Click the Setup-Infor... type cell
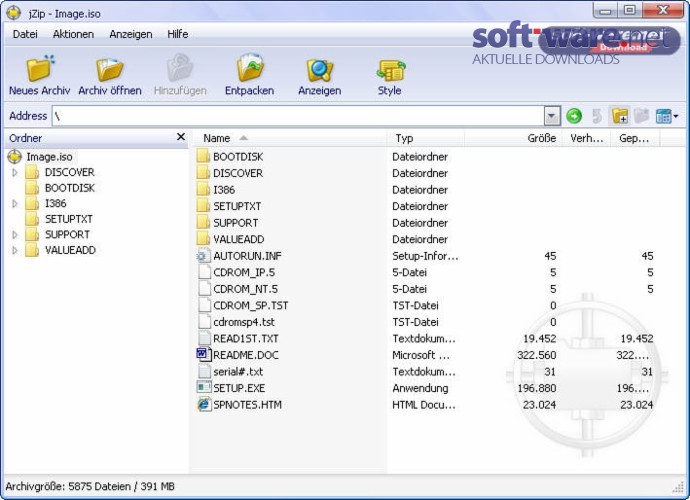This screenshot has width=690, height=500. click(425, 256)
